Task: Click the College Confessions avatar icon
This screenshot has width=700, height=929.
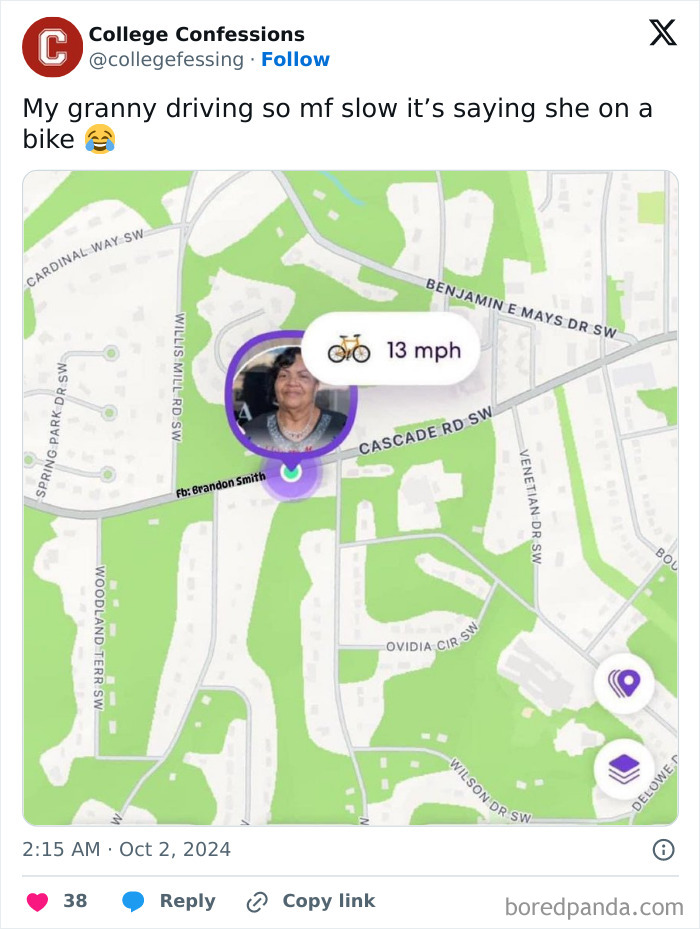Action: (50, 46)
